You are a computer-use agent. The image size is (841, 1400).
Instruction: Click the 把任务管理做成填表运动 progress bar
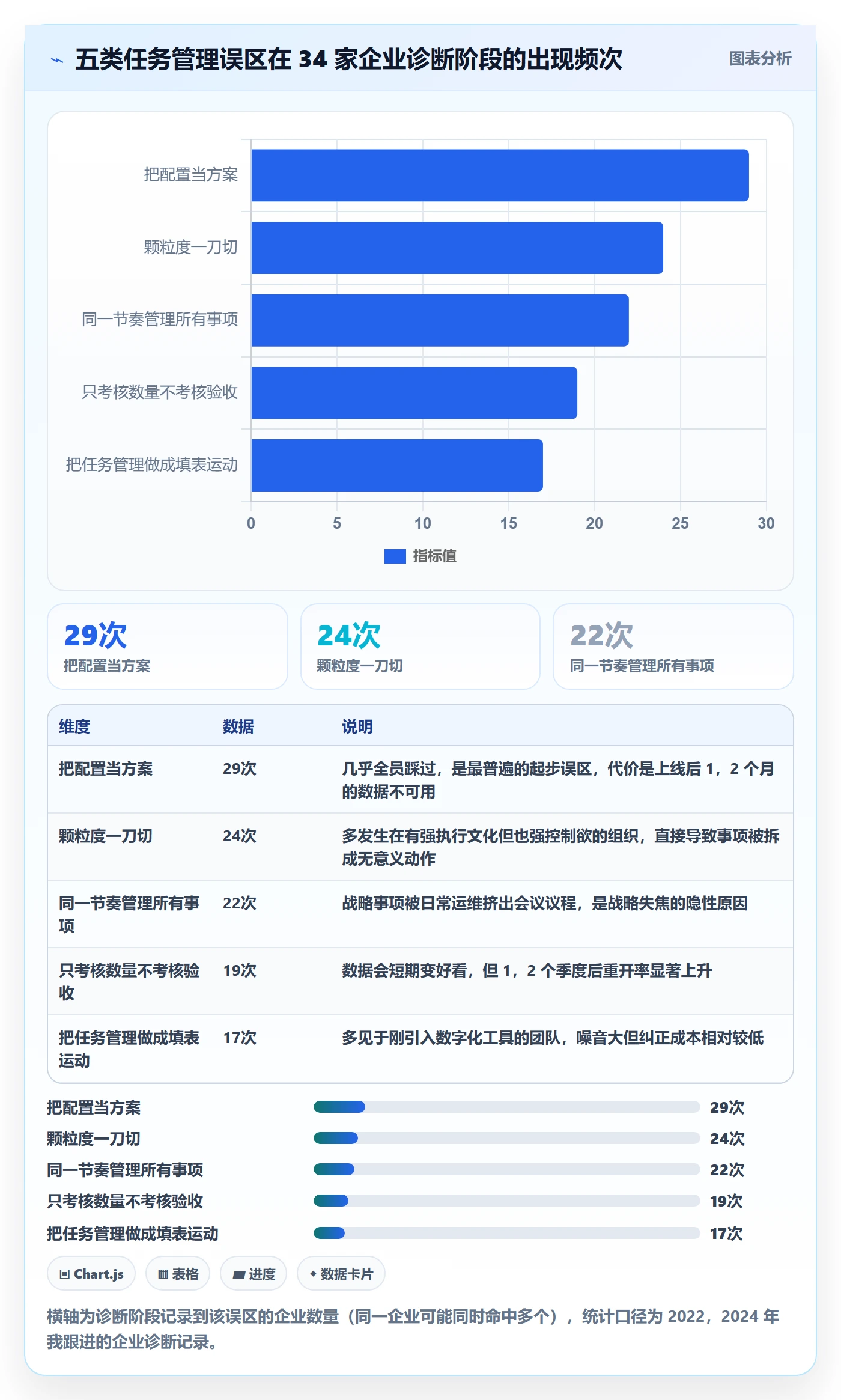coord(506,1233)
